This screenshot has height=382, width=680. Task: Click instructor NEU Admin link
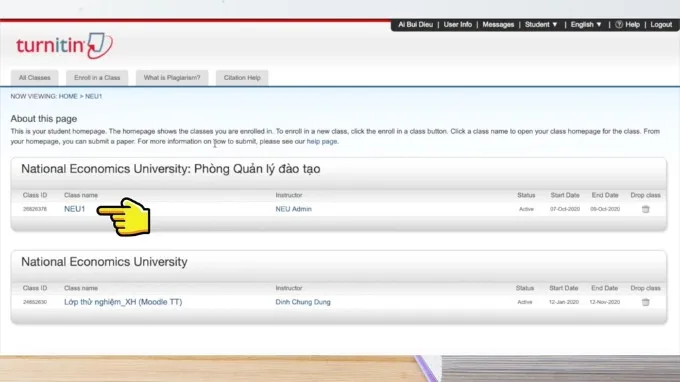tap(294, 209)
